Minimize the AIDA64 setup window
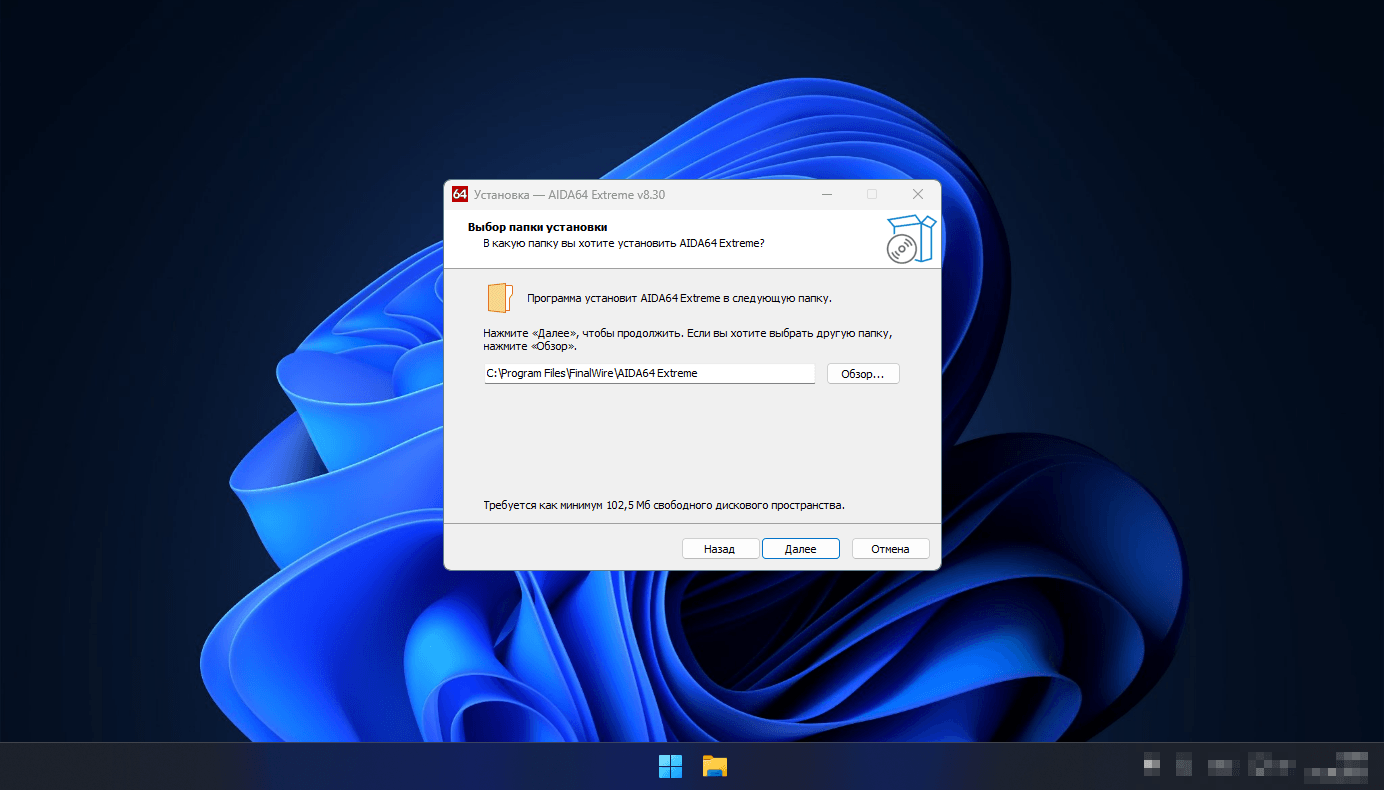This screenshot has width=1384, height=790. point(826,194)
